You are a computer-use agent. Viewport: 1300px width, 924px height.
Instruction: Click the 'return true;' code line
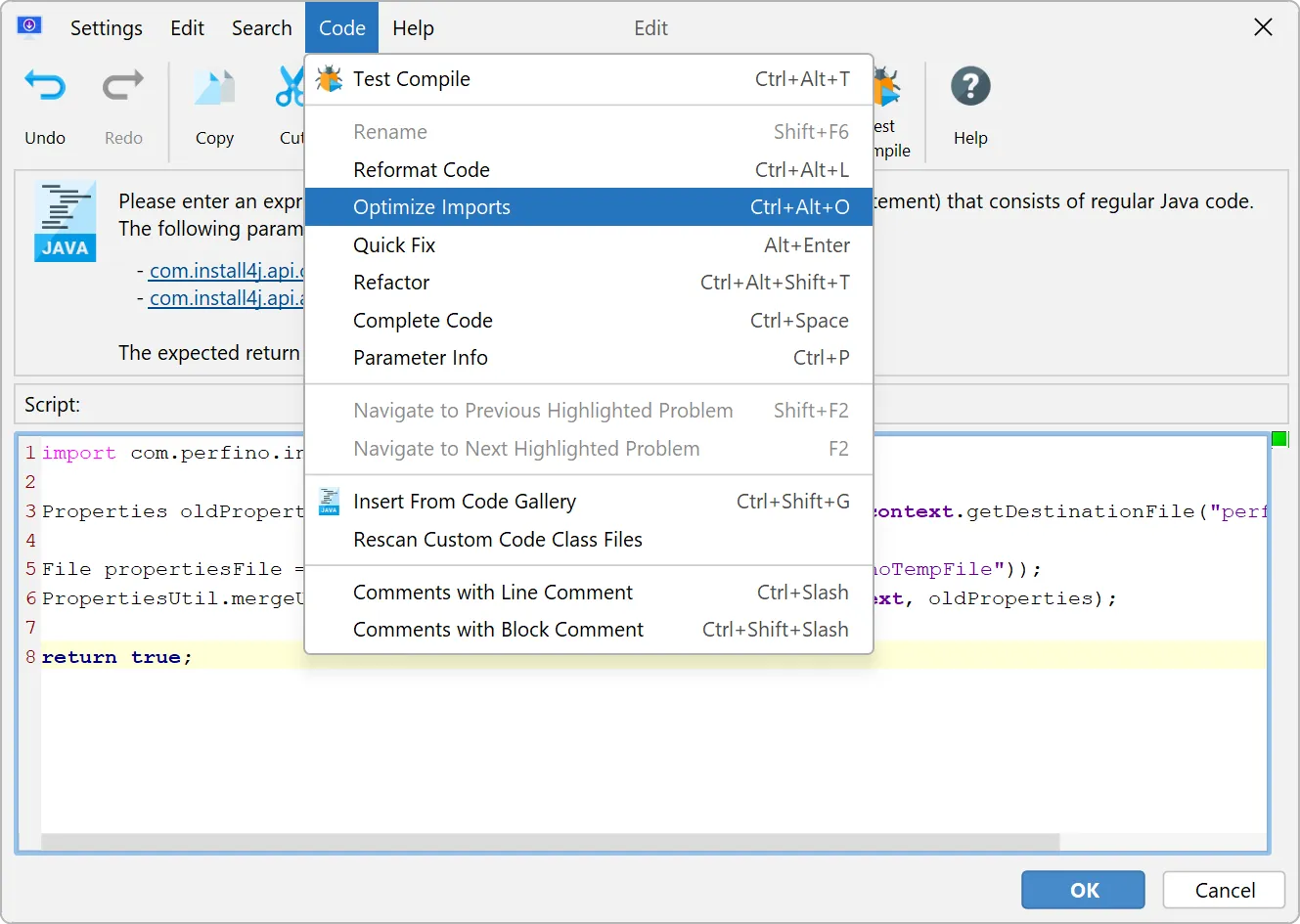point(116,657)
